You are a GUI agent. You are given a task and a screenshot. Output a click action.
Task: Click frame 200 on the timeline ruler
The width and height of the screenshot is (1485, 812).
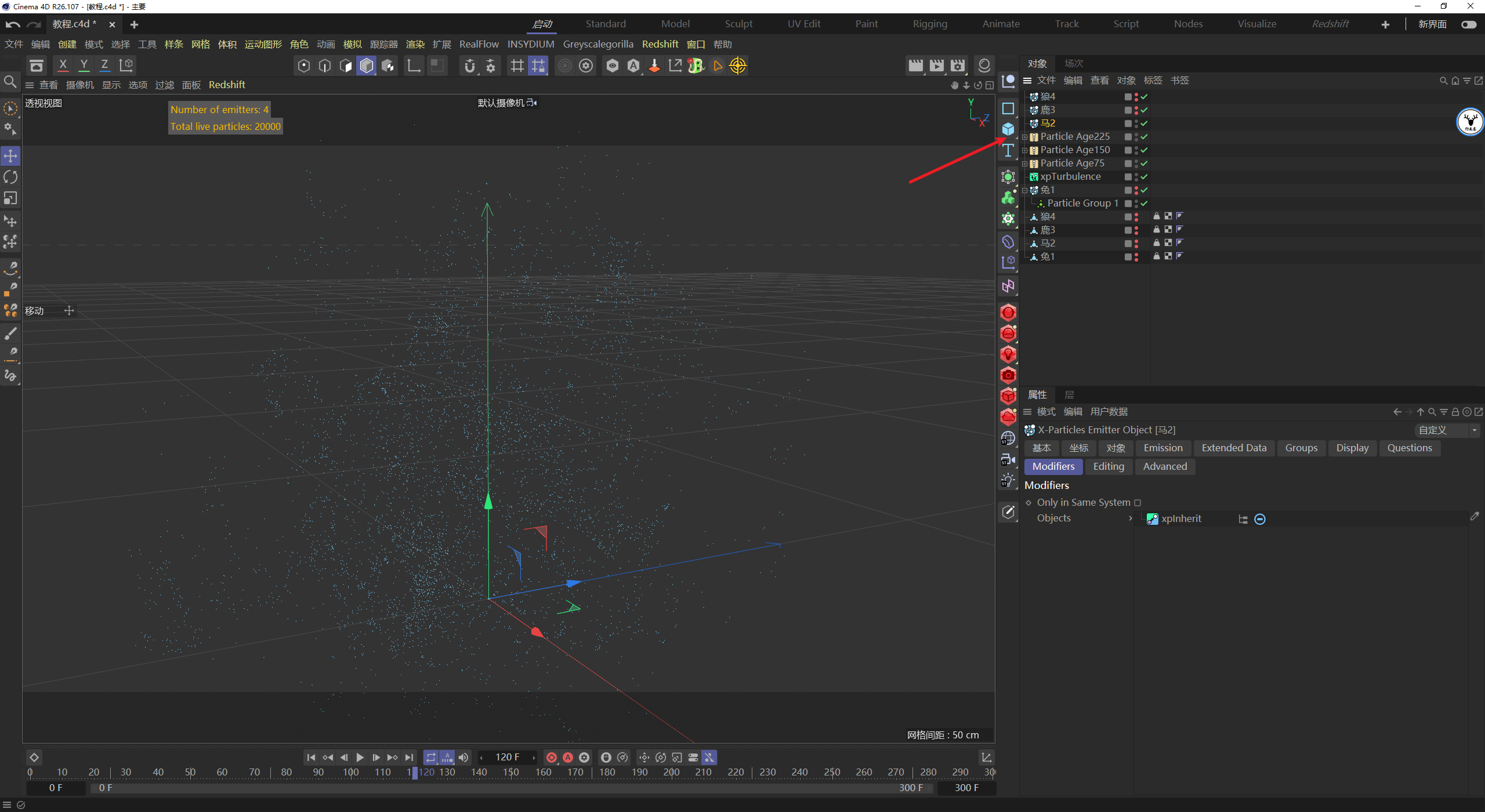click(671, 772)
